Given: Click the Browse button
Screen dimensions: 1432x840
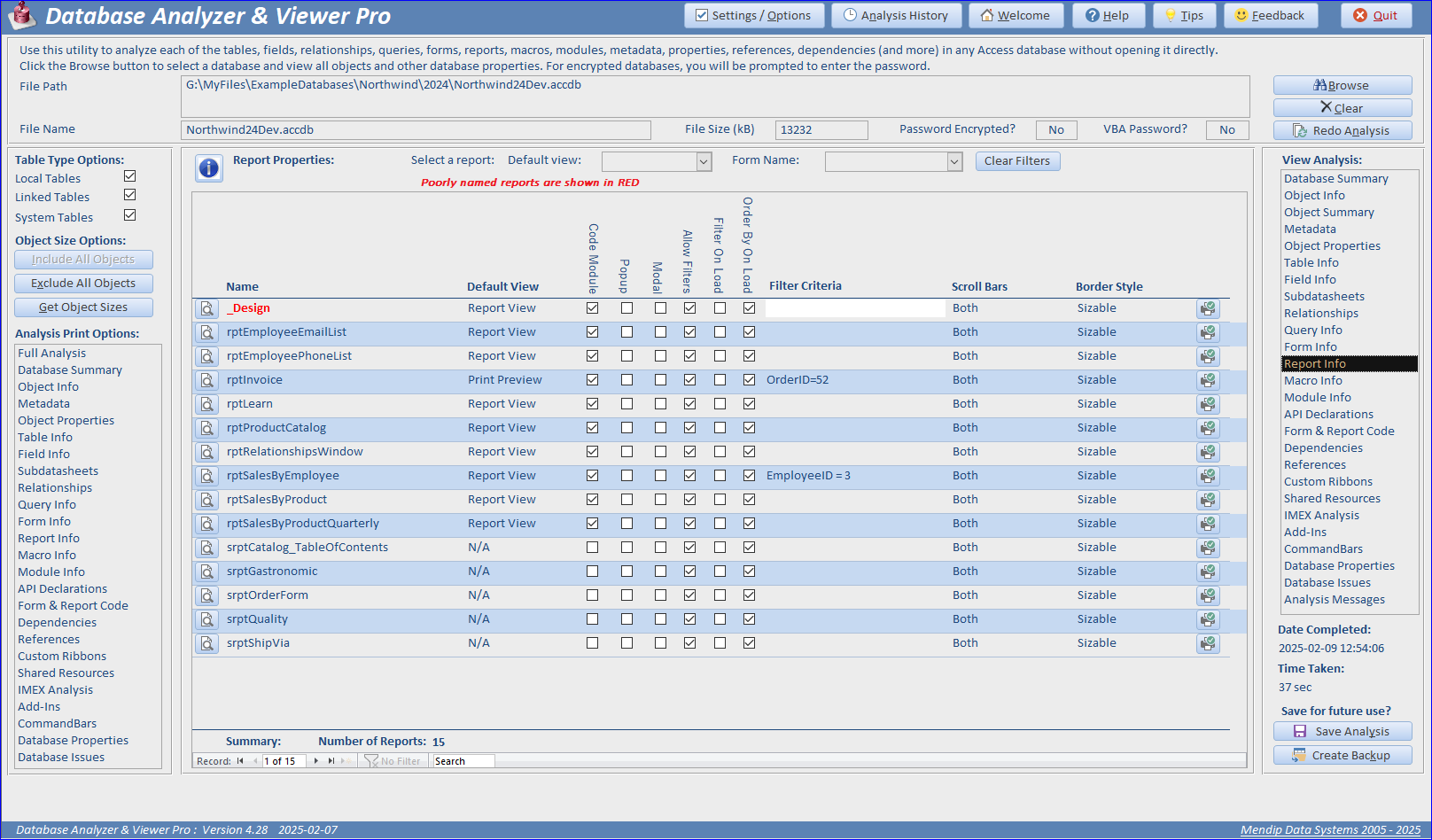Looking at the screenshot, I should point(1342,85).
